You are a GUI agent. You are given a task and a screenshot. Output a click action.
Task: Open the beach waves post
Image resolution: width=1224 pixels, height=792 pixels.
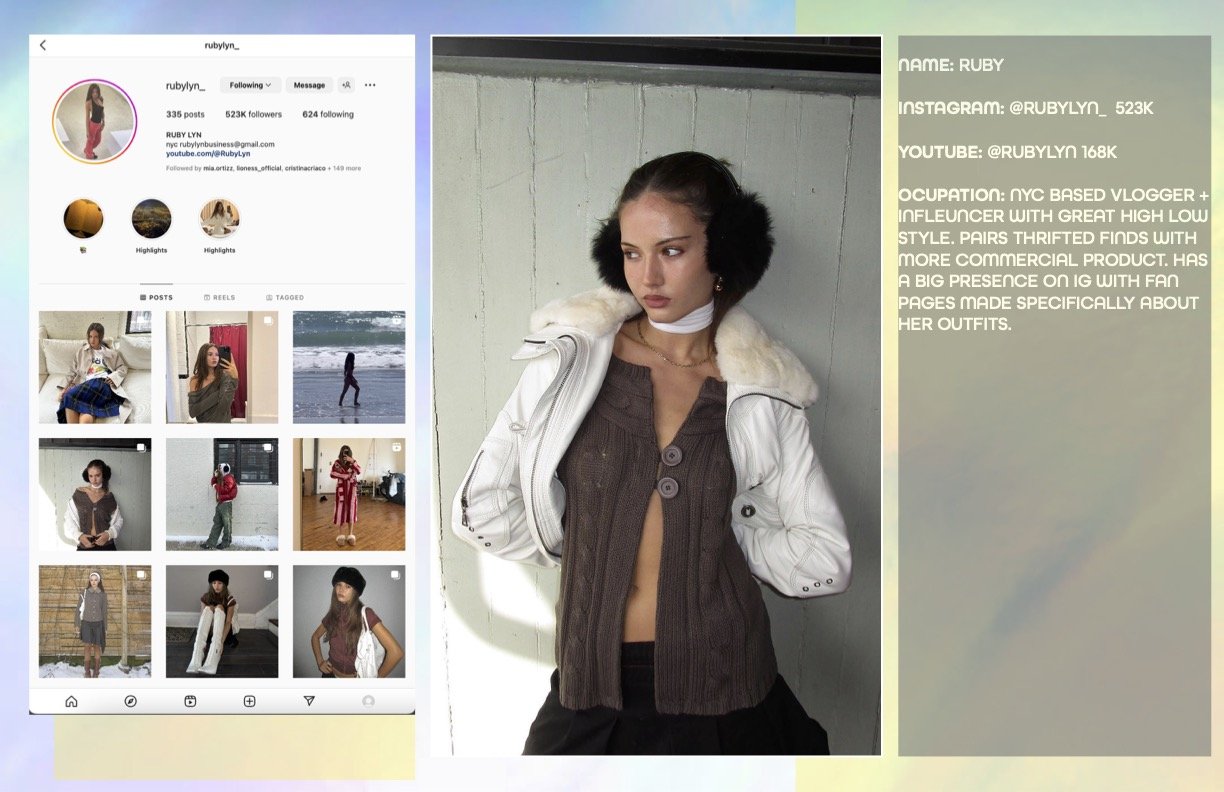(349, 367)
